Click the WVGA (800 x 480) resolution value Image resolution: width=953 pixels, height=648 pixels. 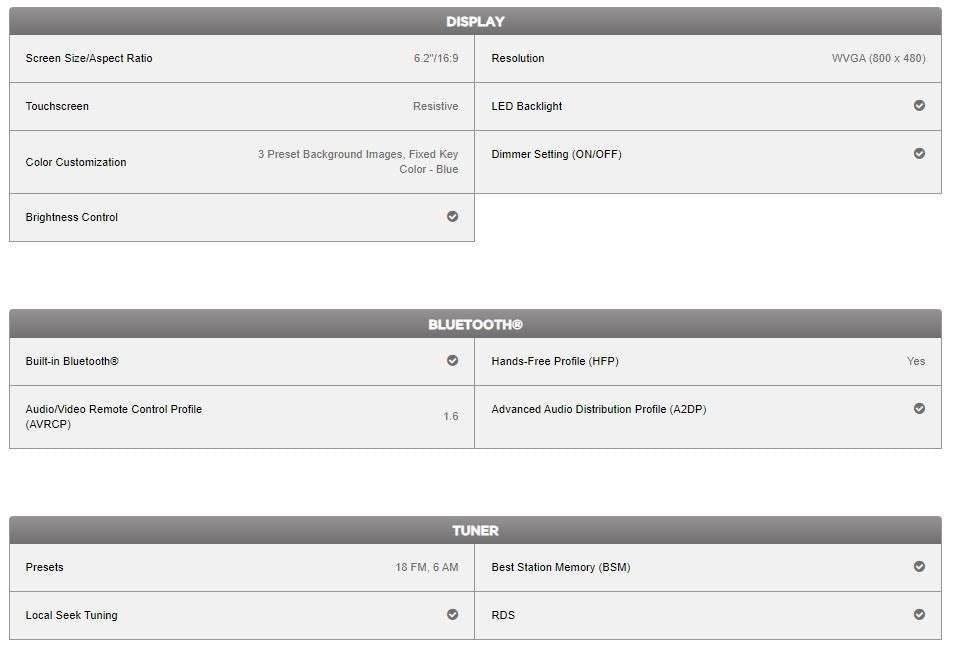click(878, 58)
